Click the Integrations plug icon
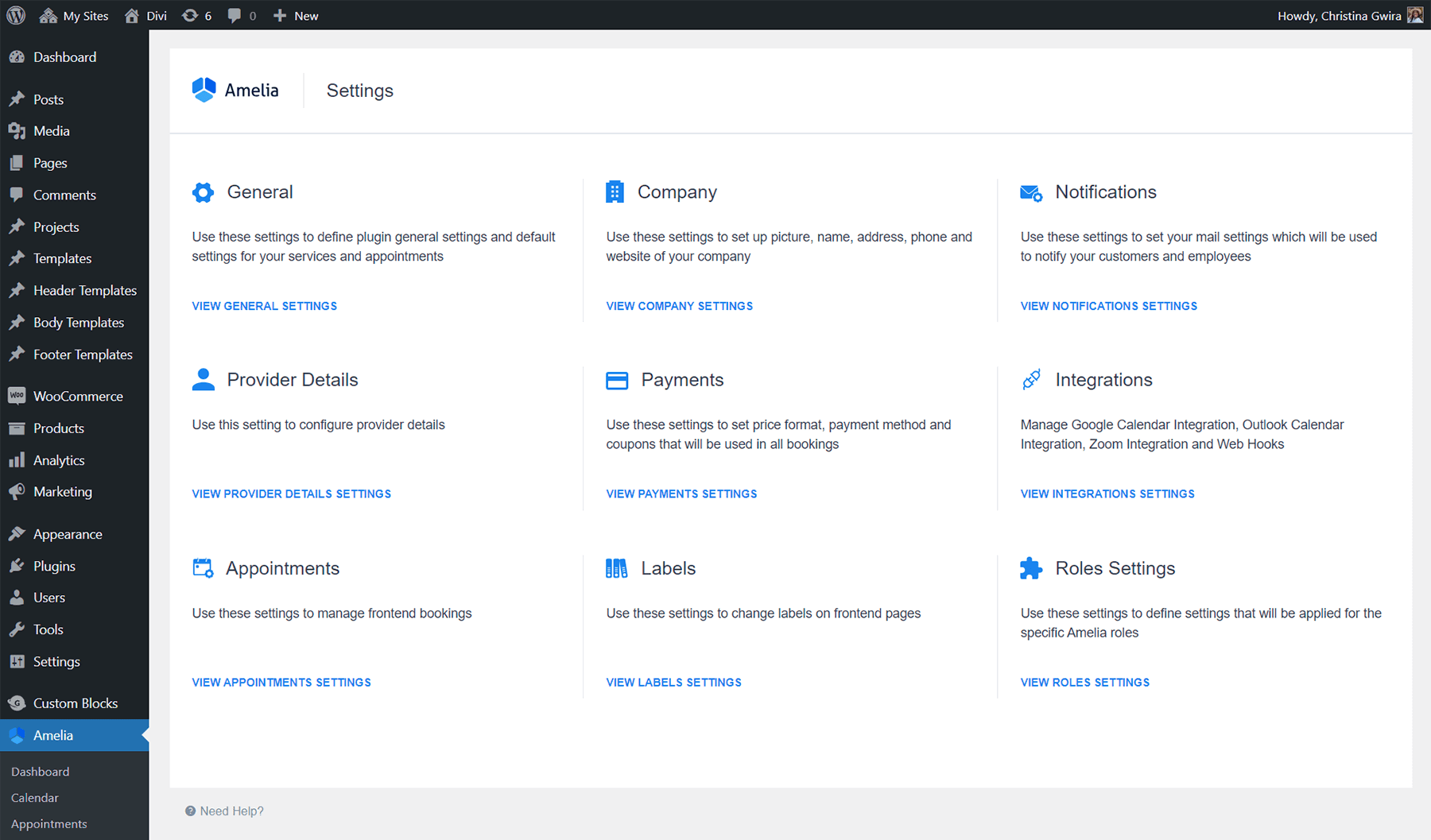1431x840 pixels. pyautogui.click(x=1031, y=380)
